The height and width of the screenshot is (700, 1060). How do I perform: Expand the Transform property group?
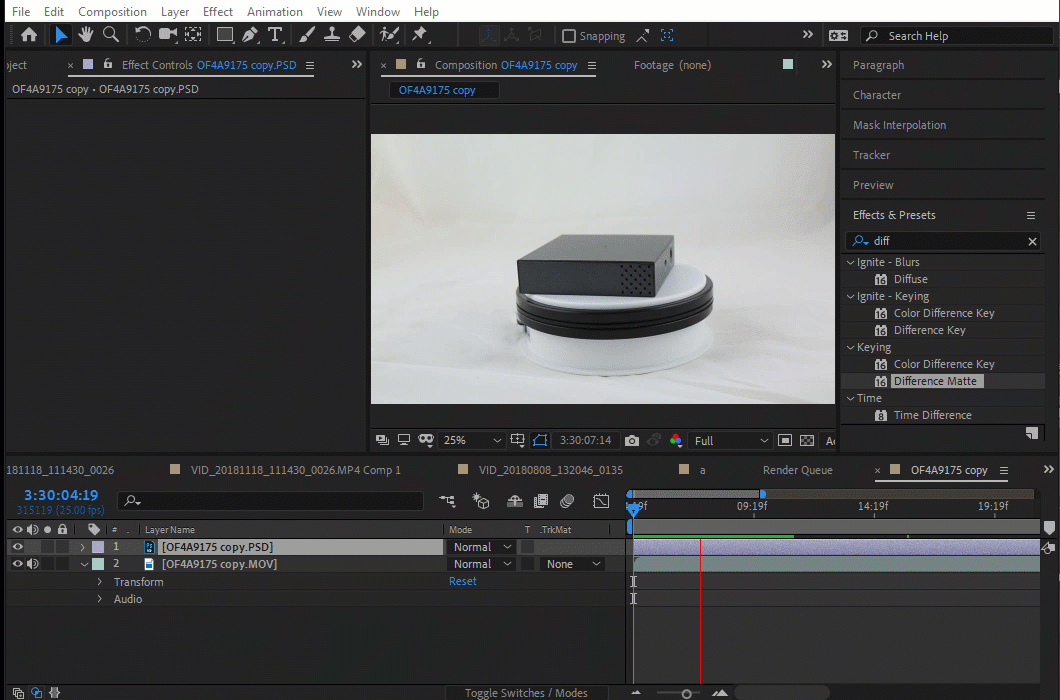pos(99,582)
